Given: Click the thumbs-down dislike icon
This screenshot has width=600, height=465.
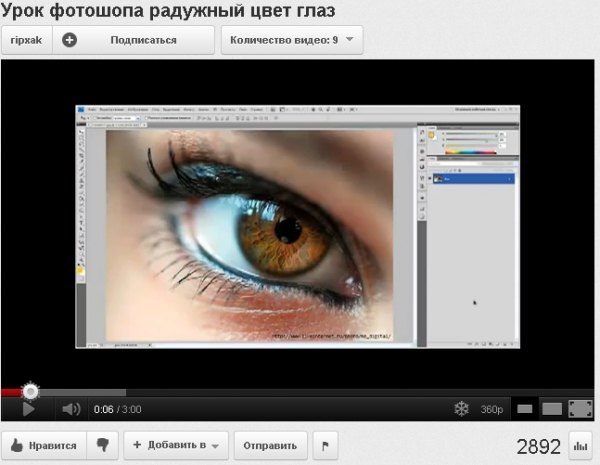Looking at the screenshot, I should [103, 445].
